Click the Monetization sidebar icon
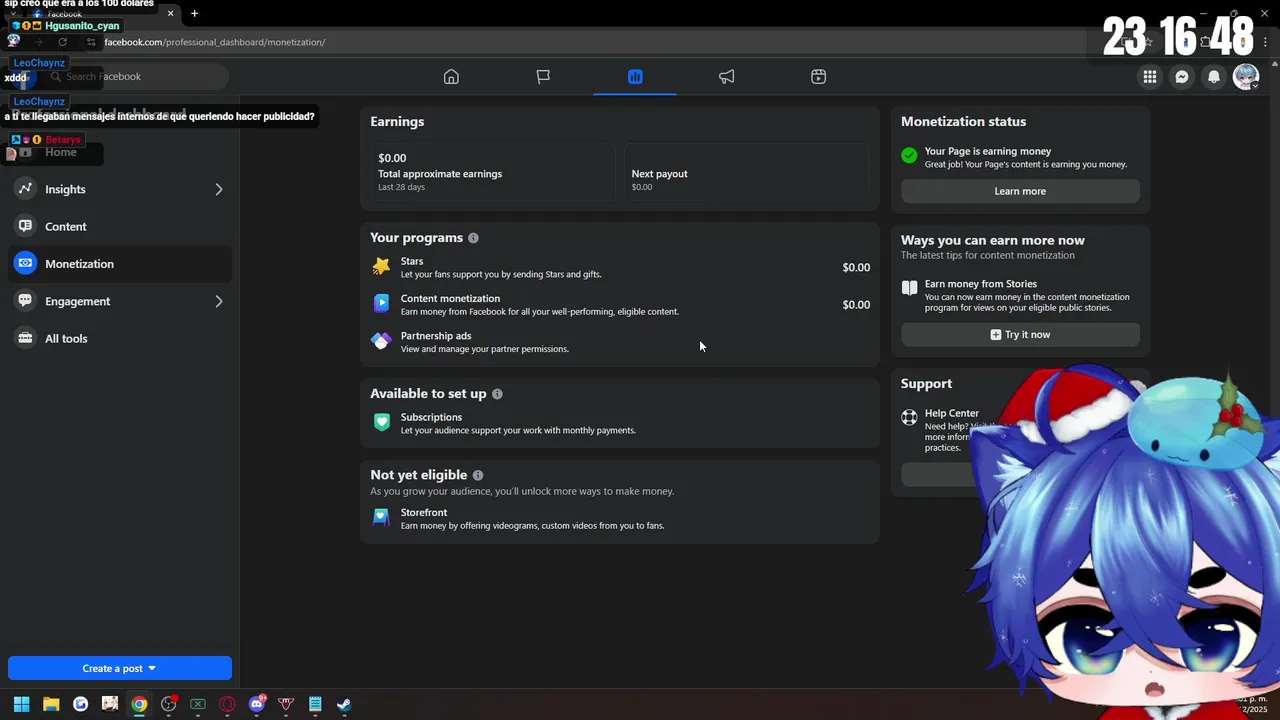Image resolution: width=1280 pixels, height=720 pixels. [x=25, y=264]
